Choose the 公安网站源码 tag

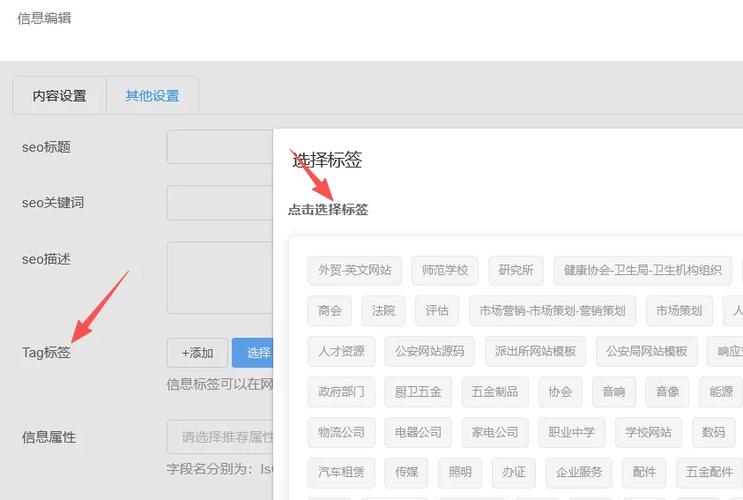[x=430, y=352]
